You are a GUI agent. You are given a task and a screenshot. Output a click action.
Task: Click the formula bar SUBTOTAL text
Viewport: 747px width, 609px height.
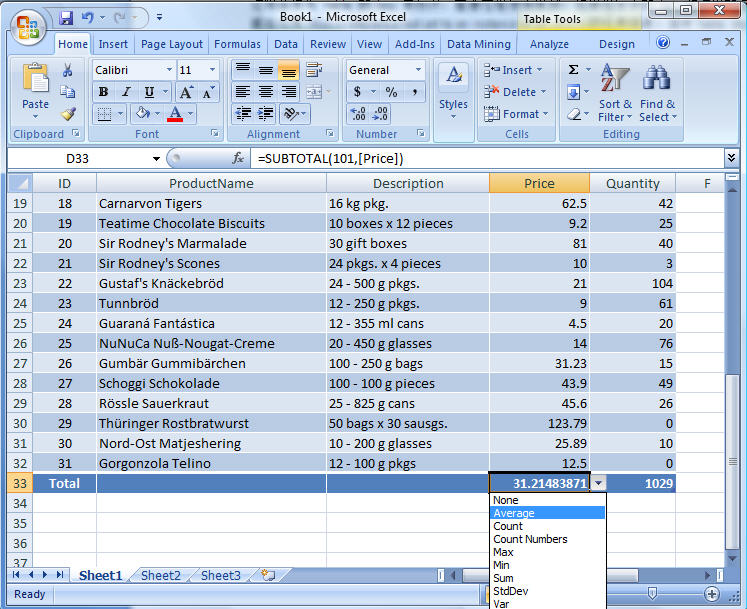pos(331,159)
